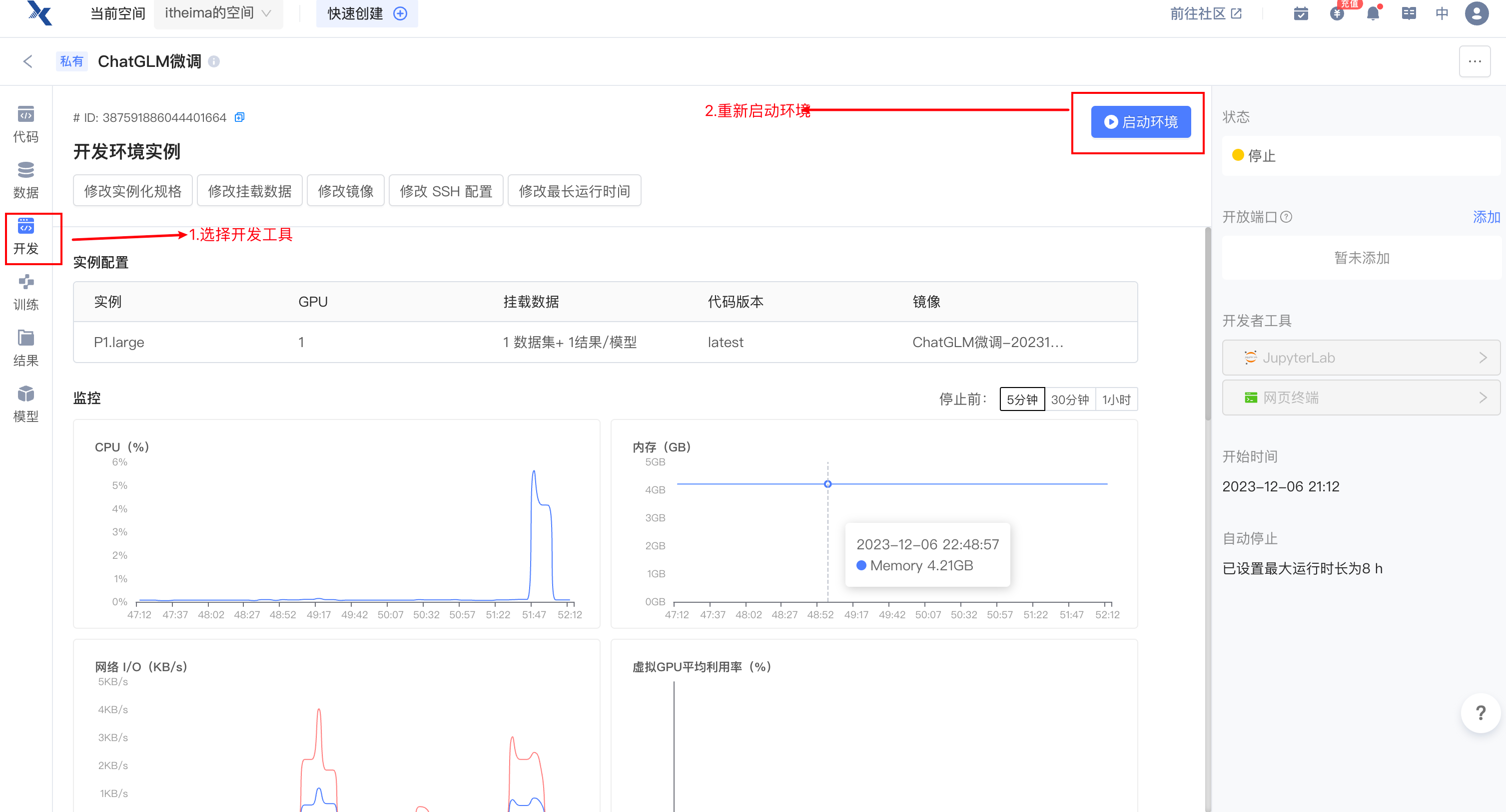
Task: Click the 暂未添加 empty ports placeholder
Action: tap(1361, 258)
